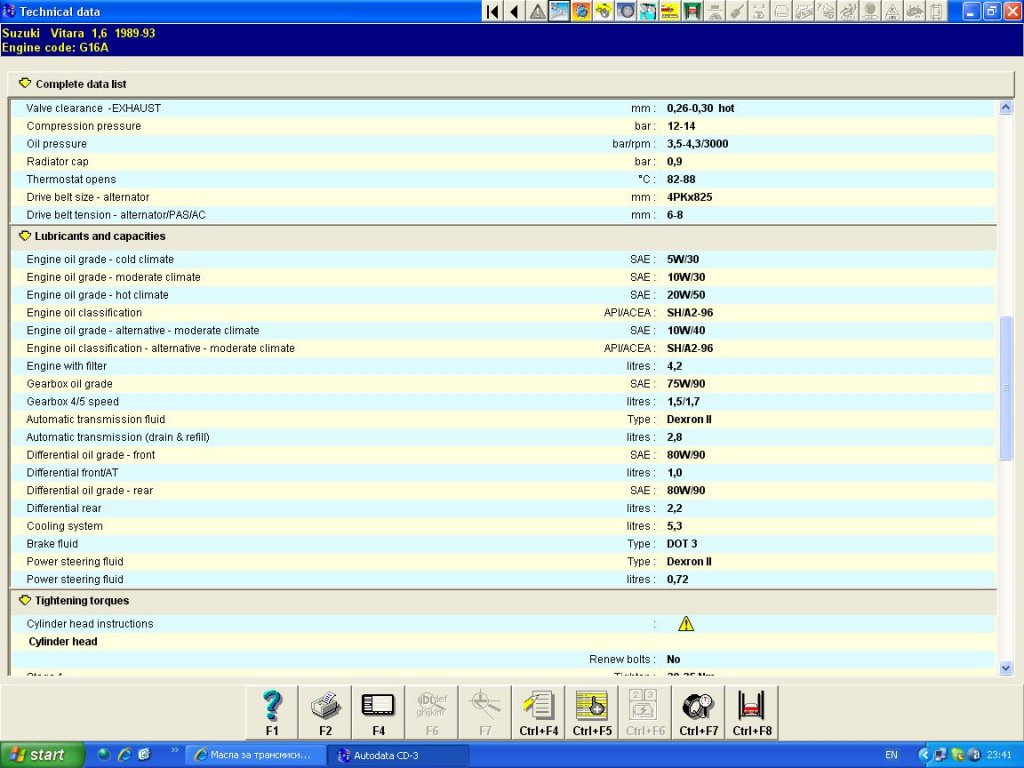Click the scroll down arrow of data list

pos(1006,667)
